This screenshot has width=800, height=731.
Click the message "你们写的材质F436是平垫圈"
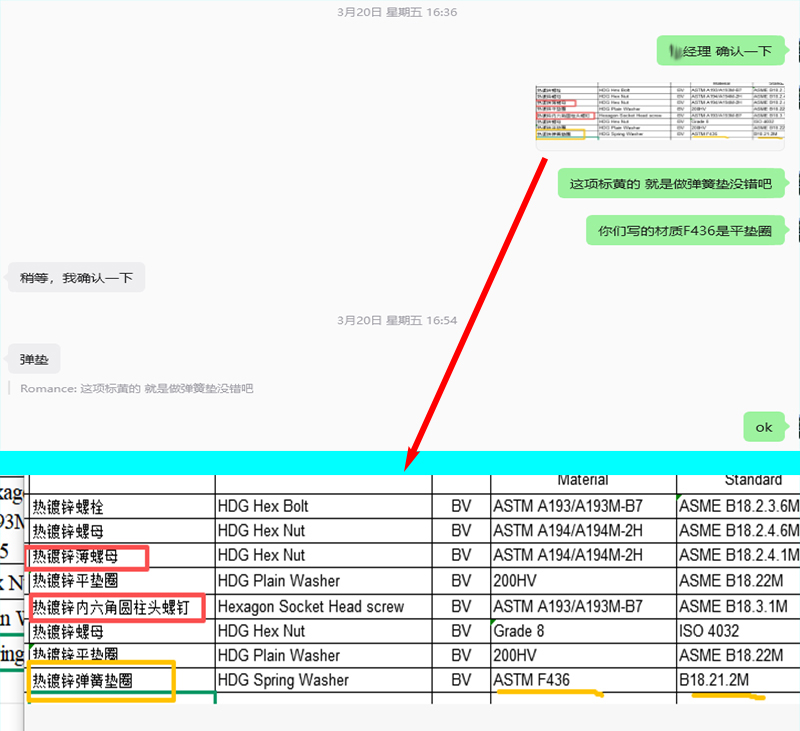click(x=685, y=231)
